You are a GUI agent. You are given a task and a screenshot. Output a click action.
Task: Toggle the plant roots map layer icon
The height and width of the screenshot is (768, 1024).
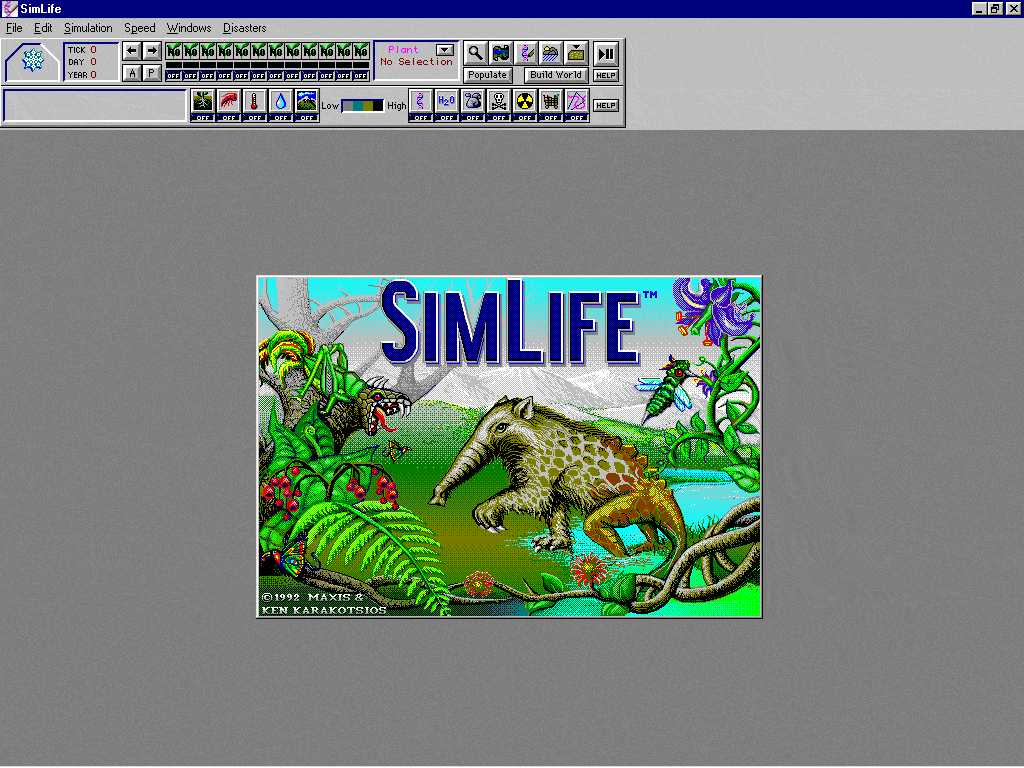point(202,101)
